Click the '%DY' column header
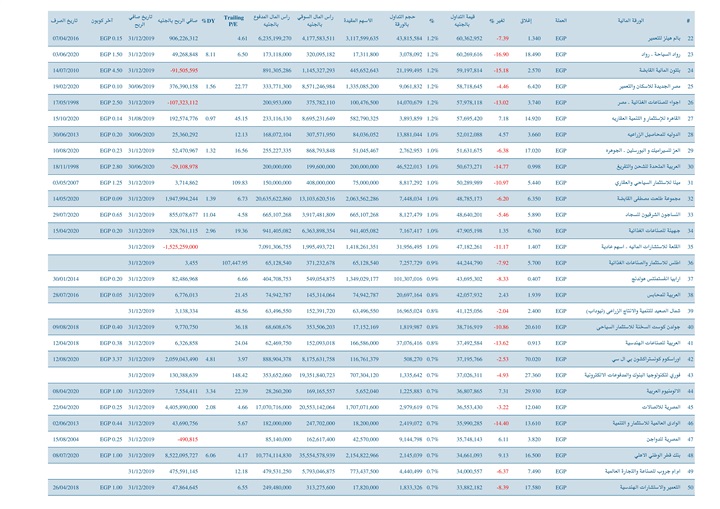720x509 pixels. [x=209, y=21]
